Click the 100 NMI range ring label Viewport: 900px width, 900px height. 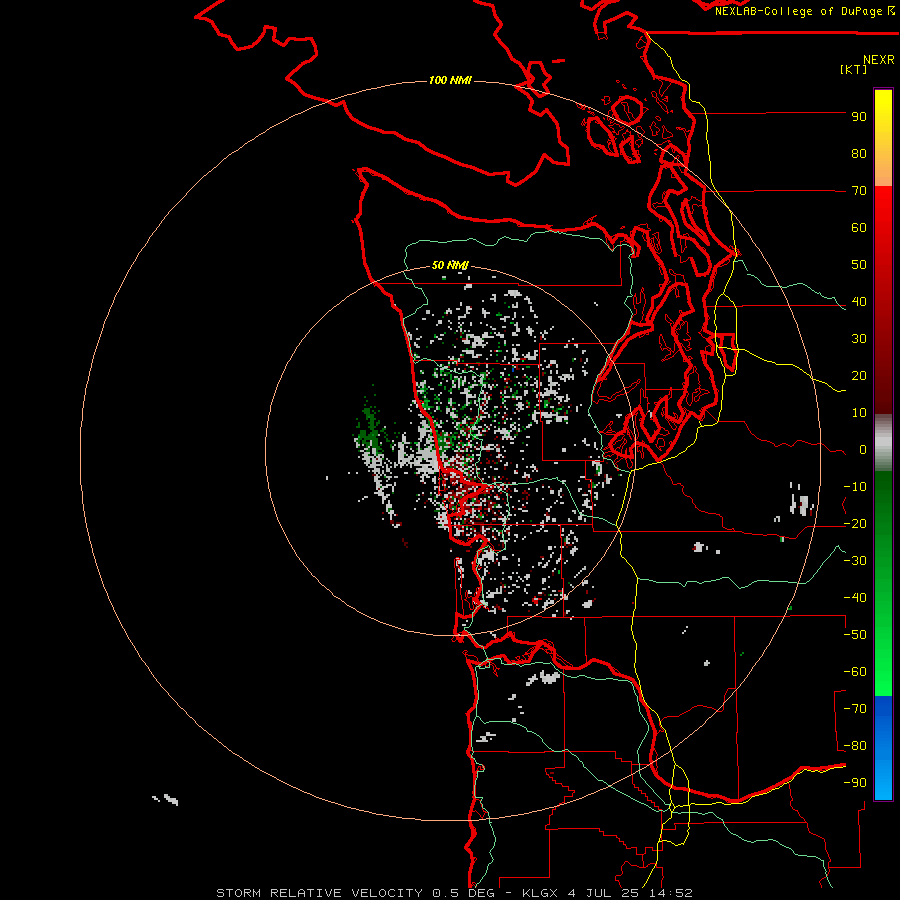coord(450,80)
